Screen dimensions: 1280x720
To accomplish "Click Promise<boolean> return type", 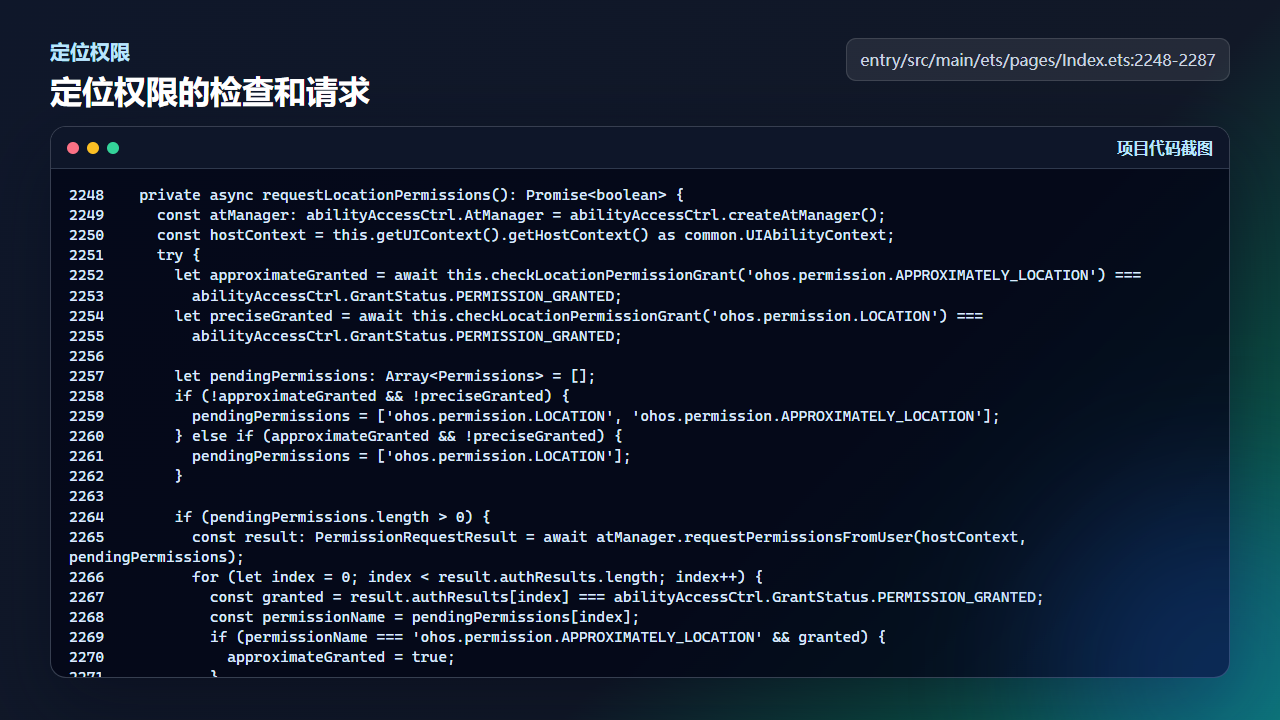I will pos(596,195).
